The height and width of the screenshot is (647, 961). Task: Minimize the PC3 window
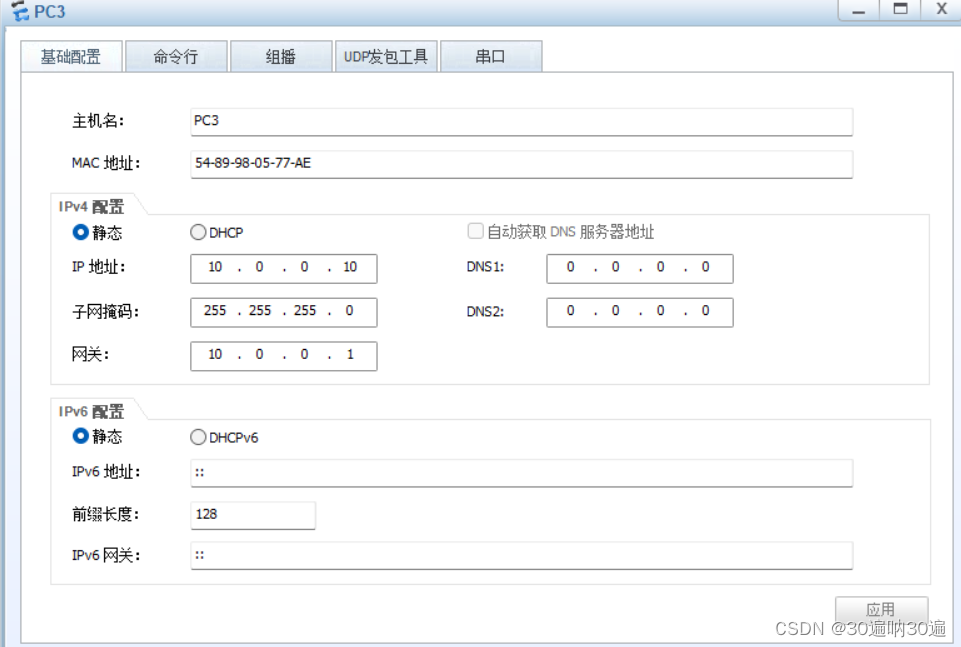859,10
